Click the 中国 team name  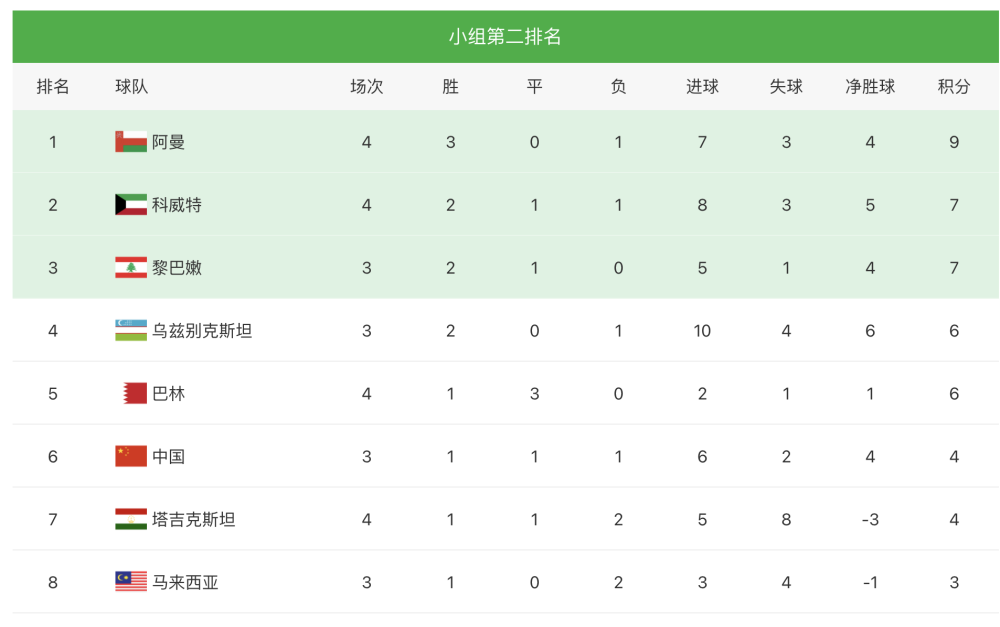click(169, 457)
